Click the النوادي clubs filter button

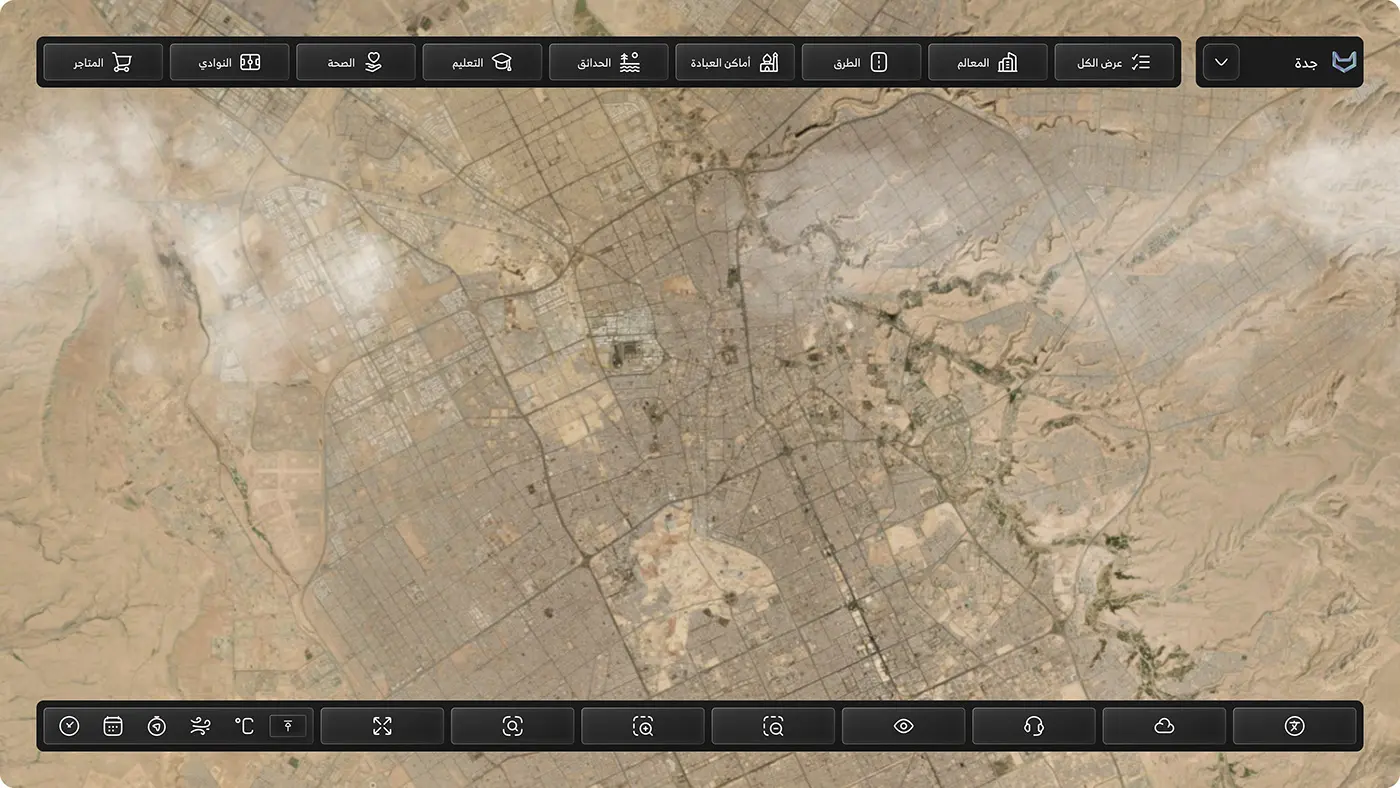(230, 62)
